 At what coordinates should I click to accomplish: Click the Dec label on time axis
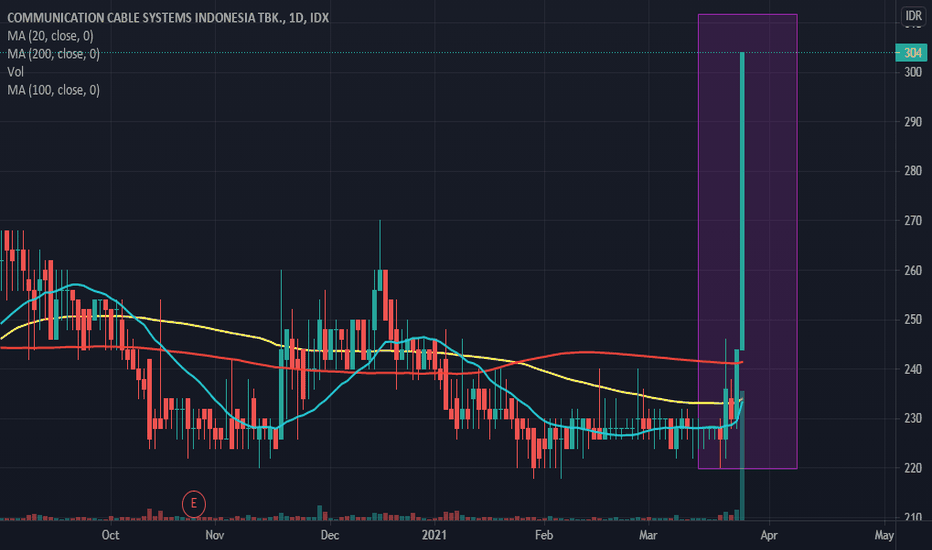tap(330, 535)
